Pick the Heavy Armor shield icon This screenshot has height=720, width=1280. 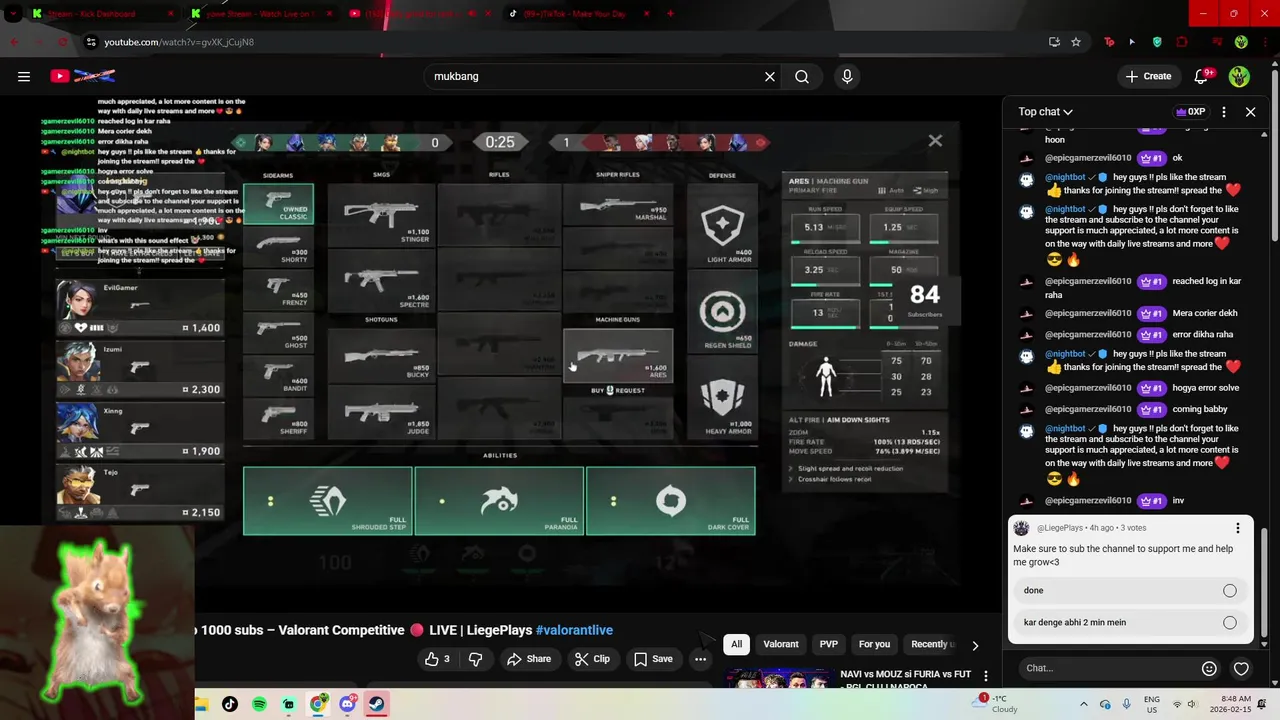point(722,397)
